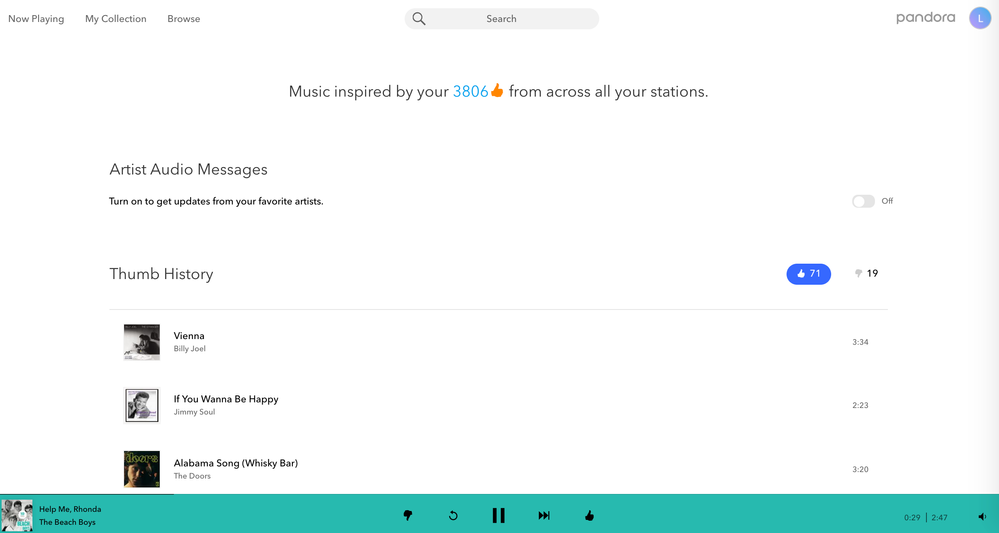Open the Browse page
Viewport: 999px width, 533px height.
(183, 19)
